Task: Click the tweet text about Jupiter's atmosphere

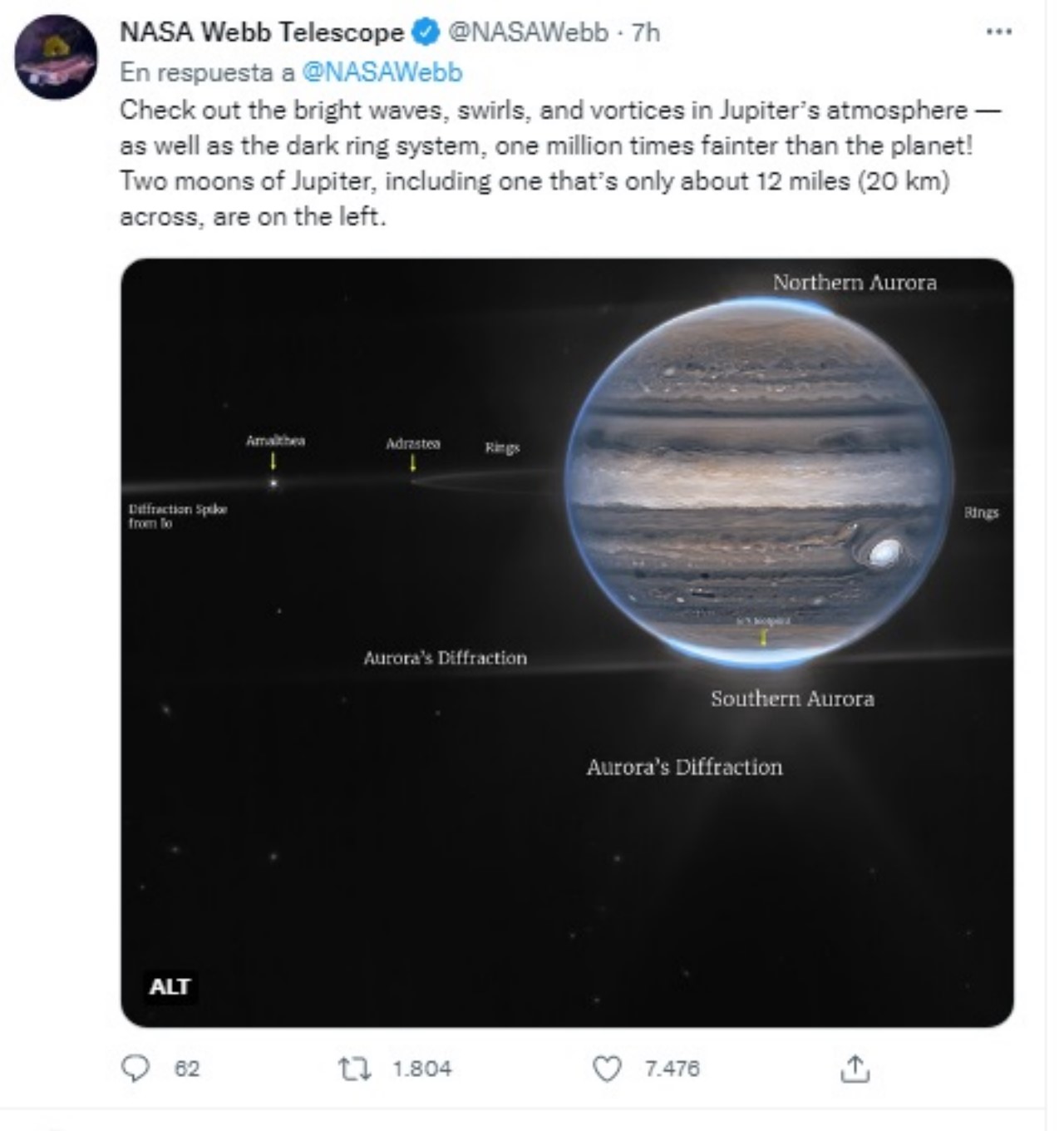Action: tap(549, 163)
